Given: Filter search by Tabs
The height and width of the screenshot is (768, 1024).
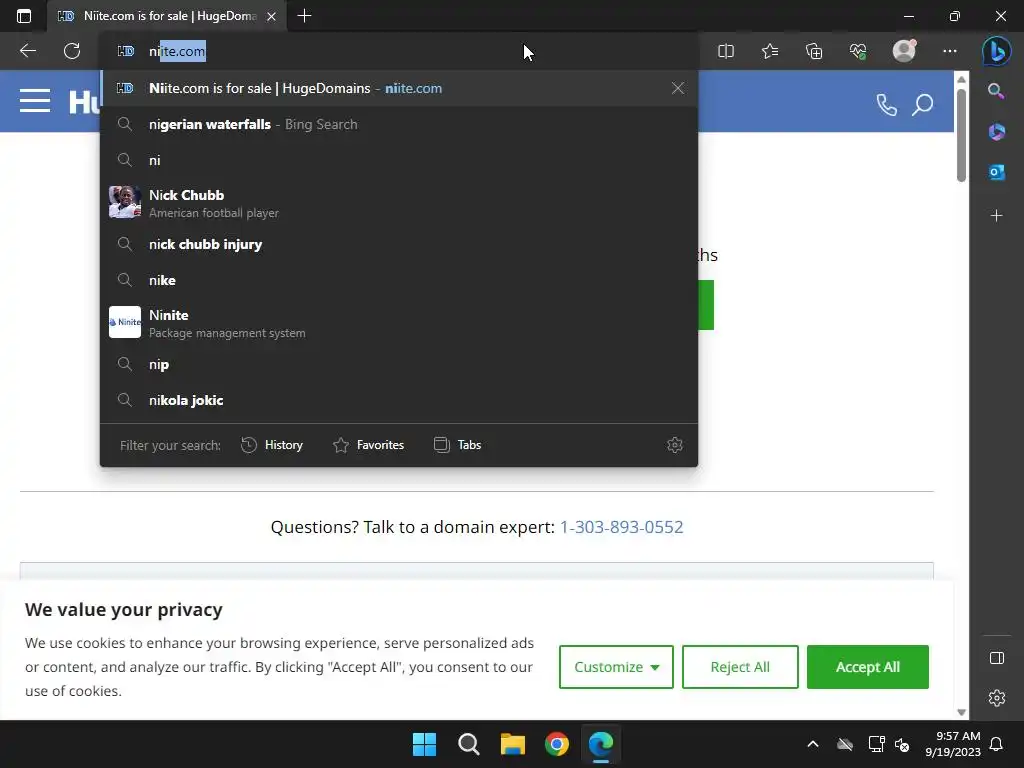Looking at the screenshot, I should click(457, 445).
